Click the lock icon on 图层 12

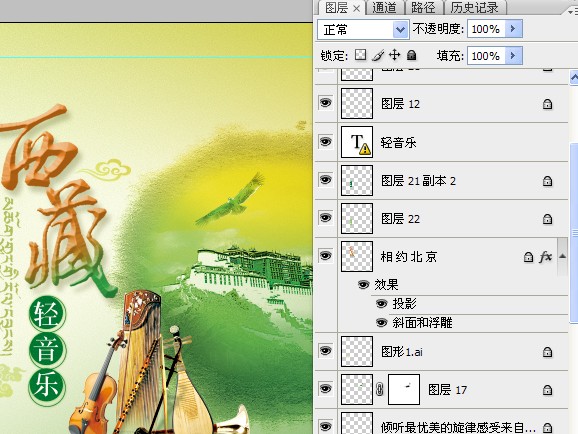coord(547,104)
